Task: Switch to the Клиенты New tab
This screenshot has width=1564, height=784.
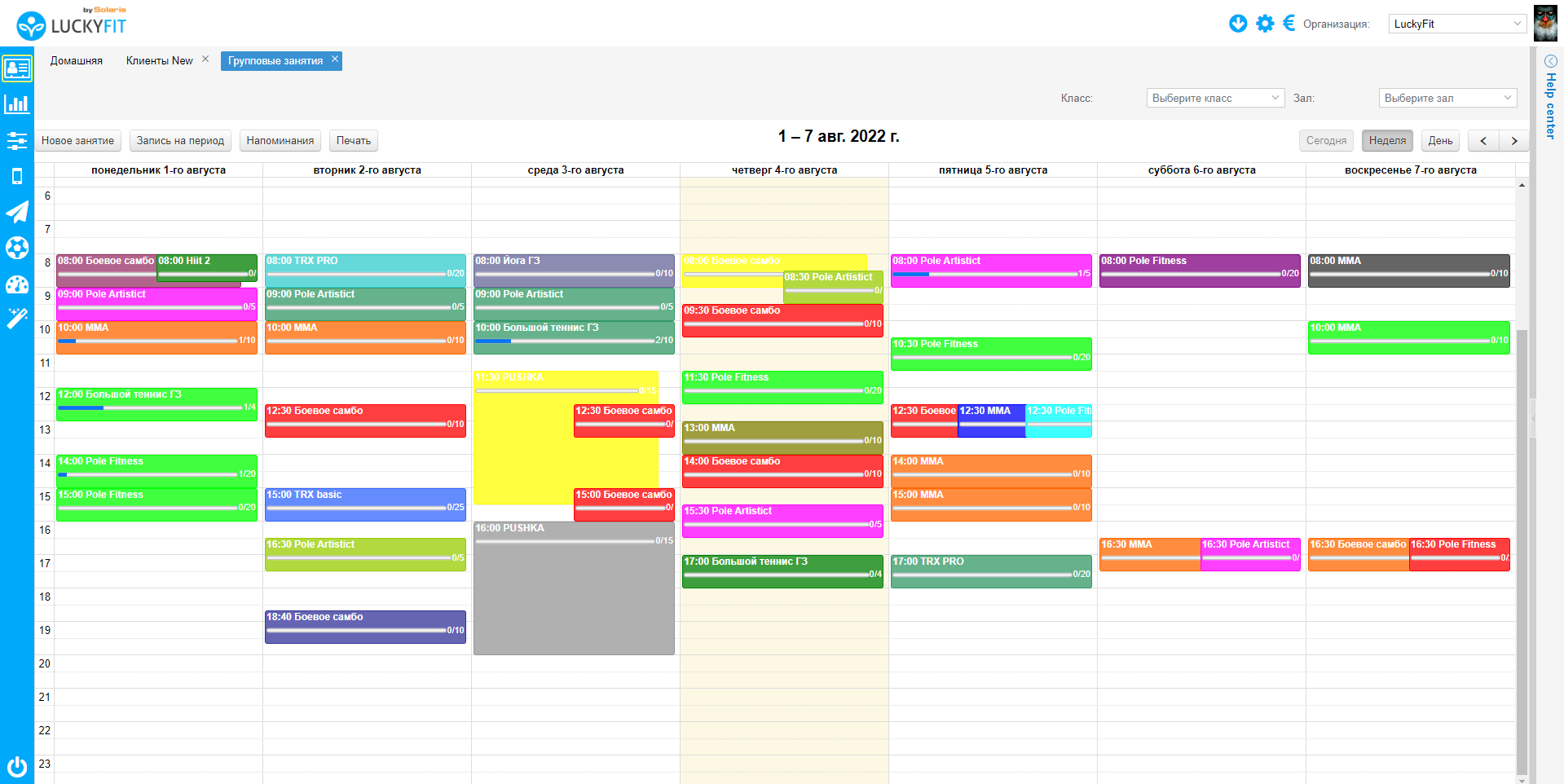Action: pyautogui.click(x=160, y=60)
